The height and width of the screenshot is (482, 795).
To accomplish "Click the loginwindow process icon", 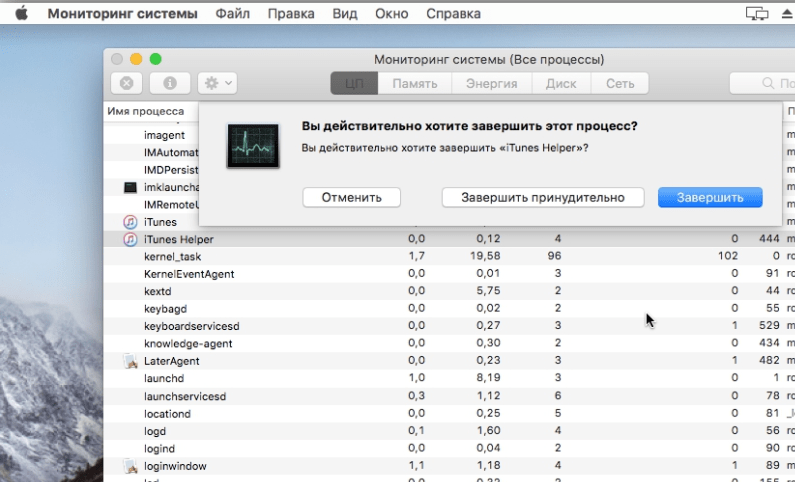I will [130, 466].
